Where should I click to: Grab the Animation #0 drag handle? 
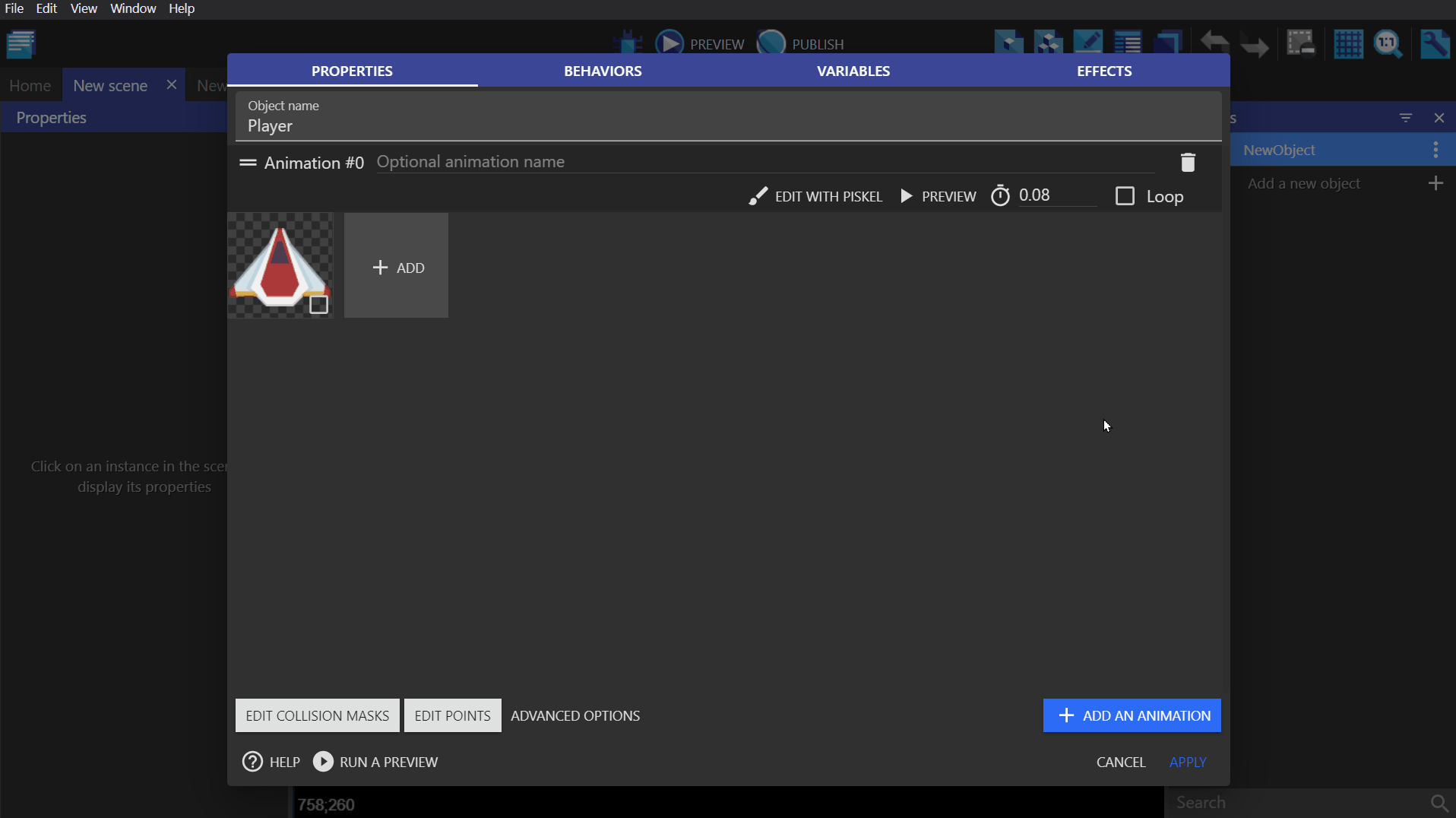tap(248, 163)
